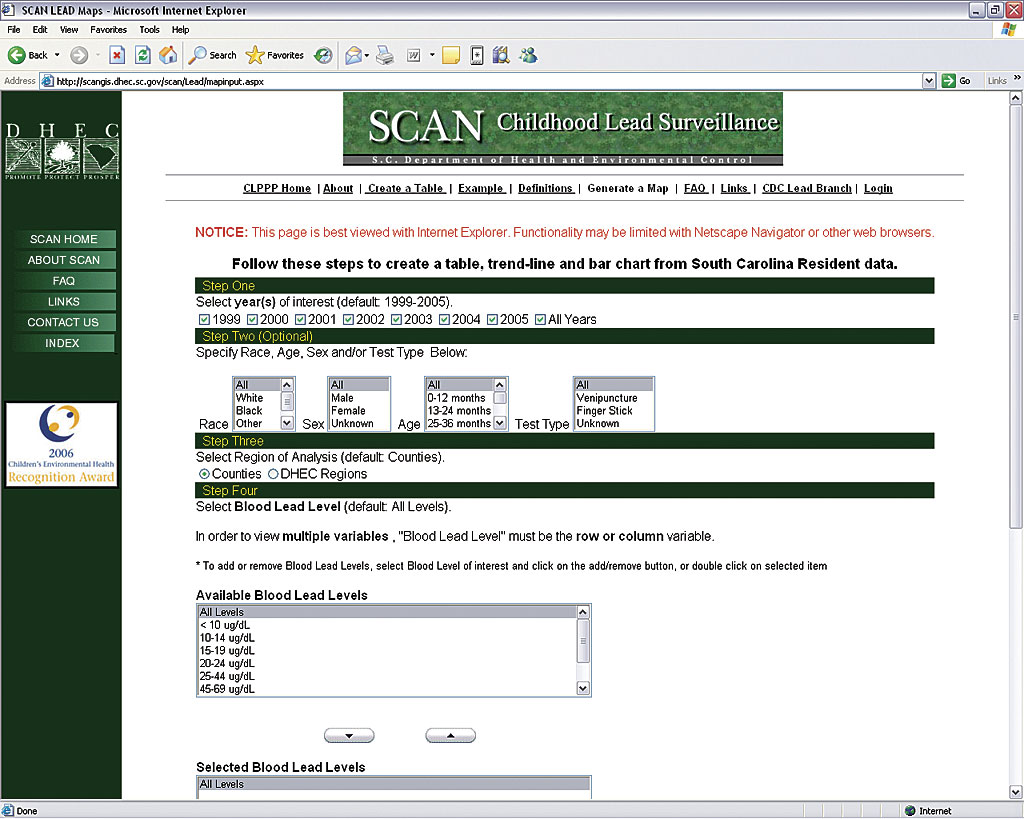Click Age list down arrow
Viewport: 1024px width, 819px height.
pos(500,423)
